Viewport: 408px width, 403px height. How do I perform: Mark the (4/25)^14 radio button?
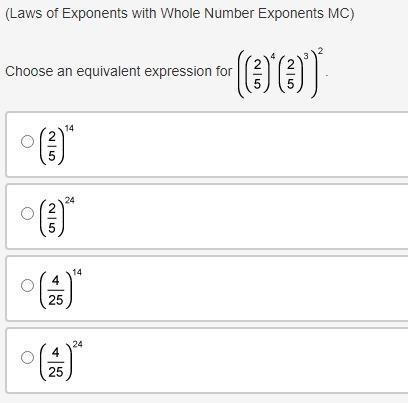27,285
